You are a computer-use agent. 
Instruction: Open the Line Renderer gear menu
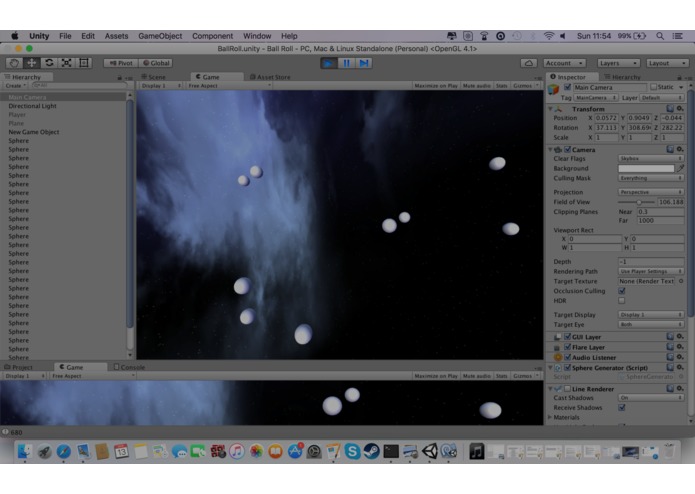click(x=680, y=389)
